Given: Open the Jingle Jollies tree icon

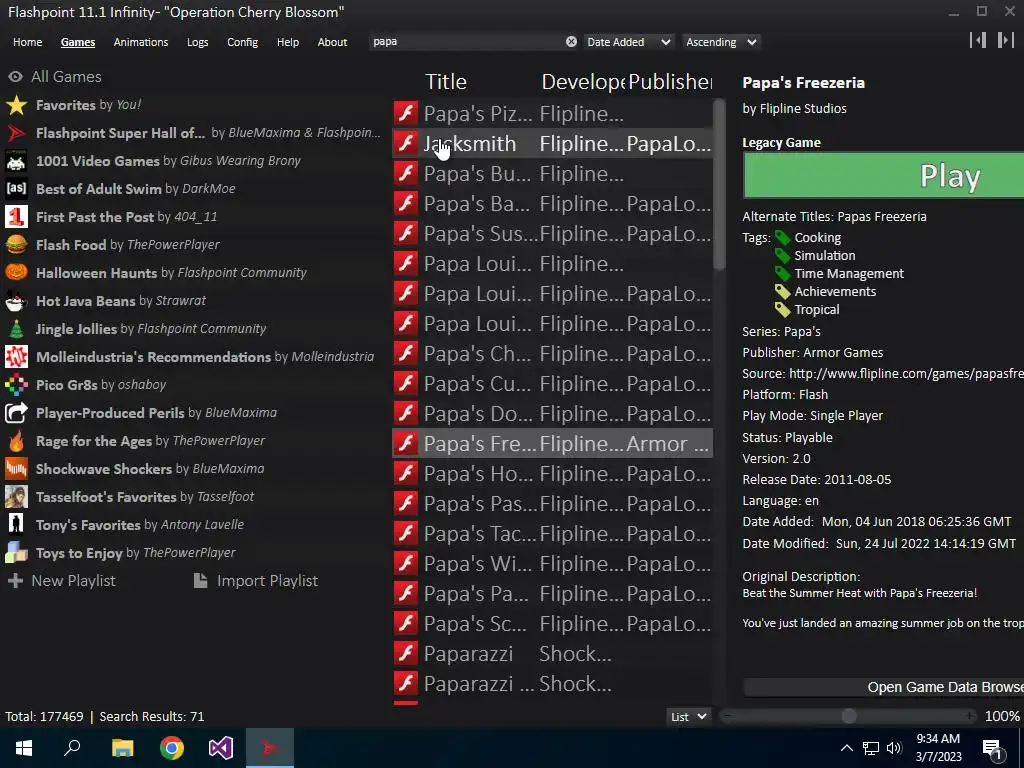Looking at the screenshot, I should click(x=16, y=329).
